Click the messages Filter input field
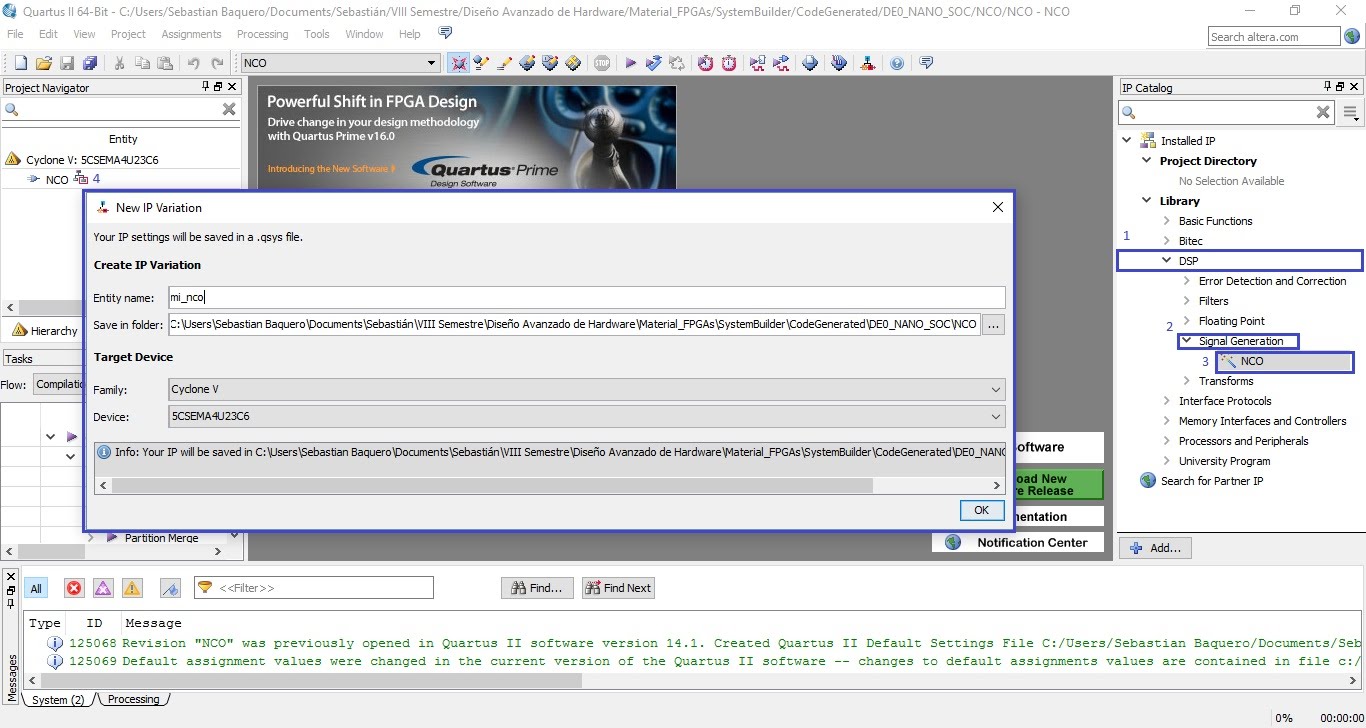This screenshot has height=728, width=1366. [x=314, y=588]
